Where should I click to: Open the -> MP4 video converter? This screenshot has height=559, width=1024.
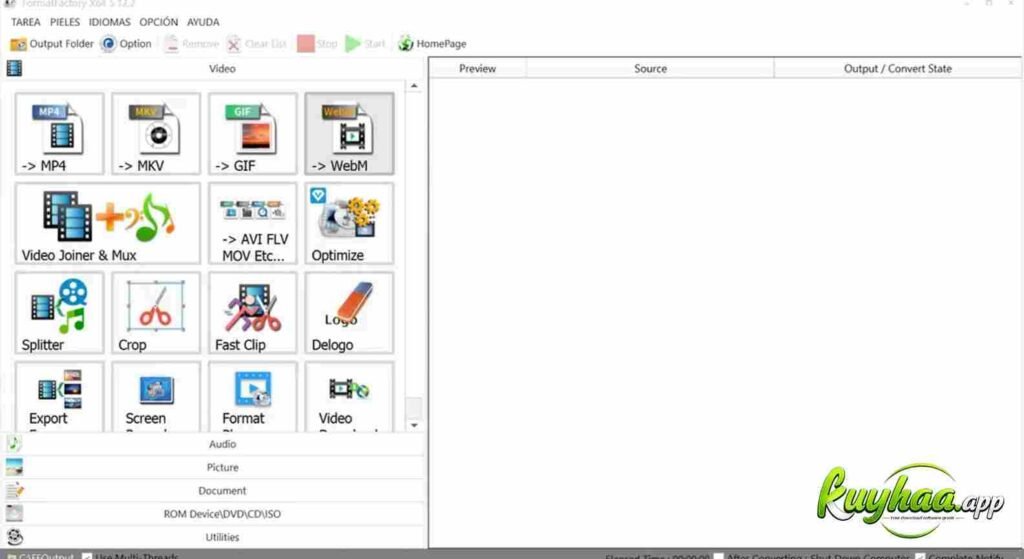59,133
